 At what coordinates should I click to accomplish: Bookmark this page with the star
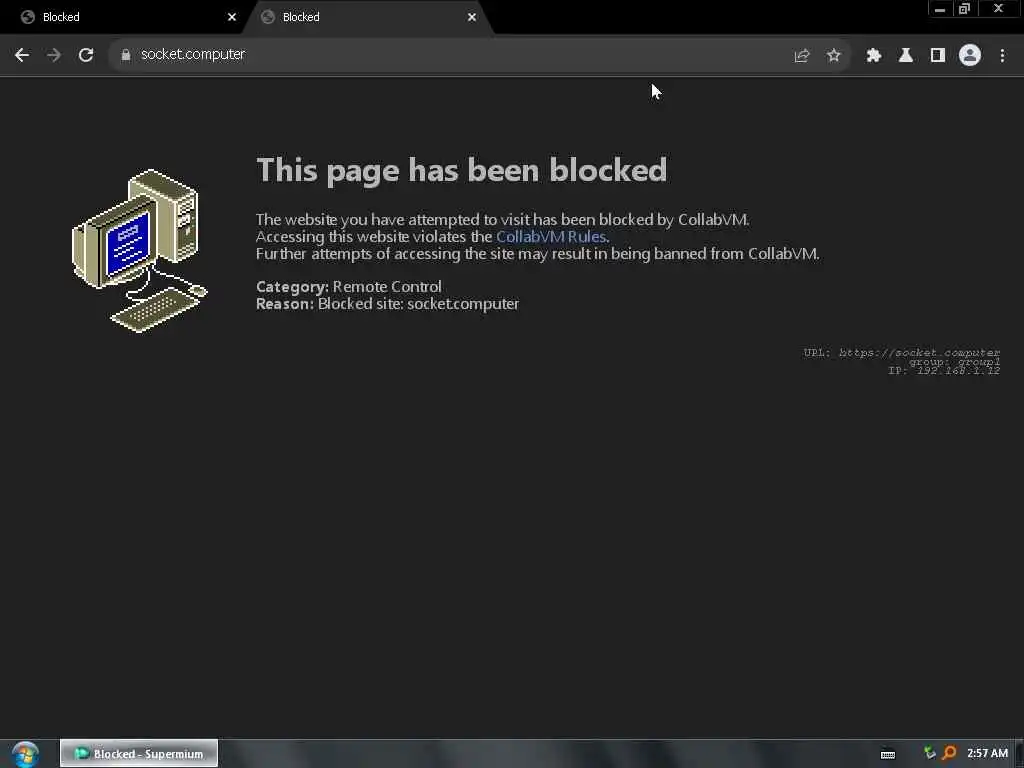tap(833, 56)
